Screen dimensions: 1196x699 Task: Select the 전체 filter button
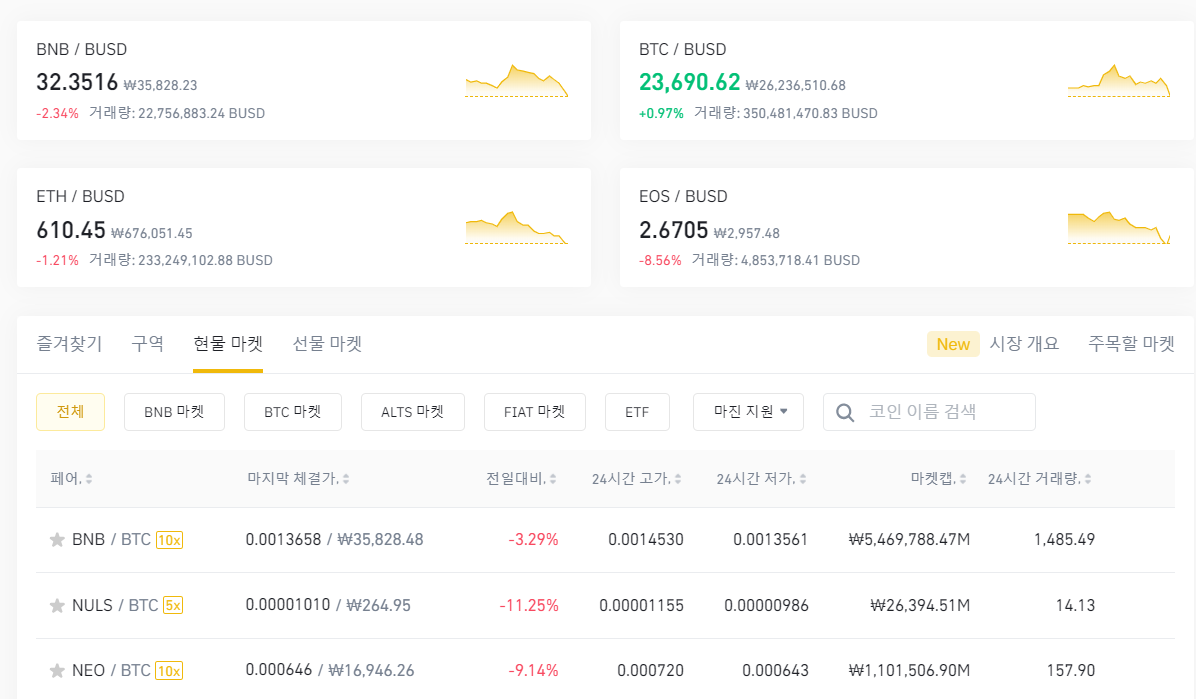pos(70,412)
